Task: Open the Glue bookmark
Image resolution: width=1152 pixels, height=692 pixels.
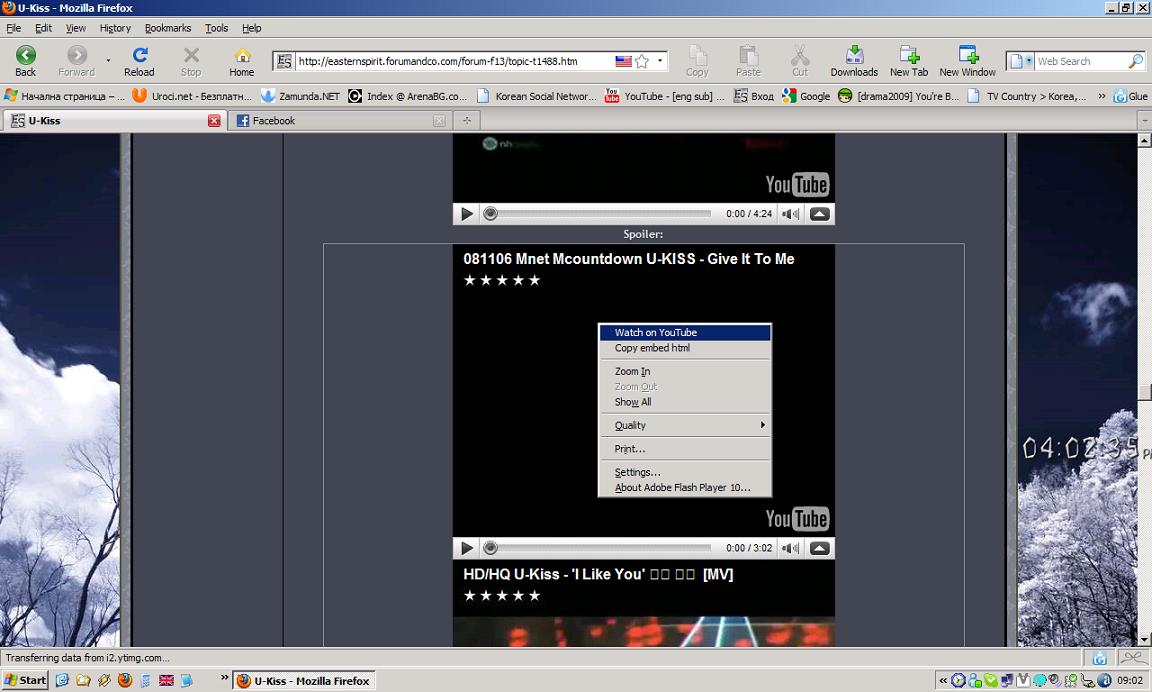Action: coord(1131,96)
